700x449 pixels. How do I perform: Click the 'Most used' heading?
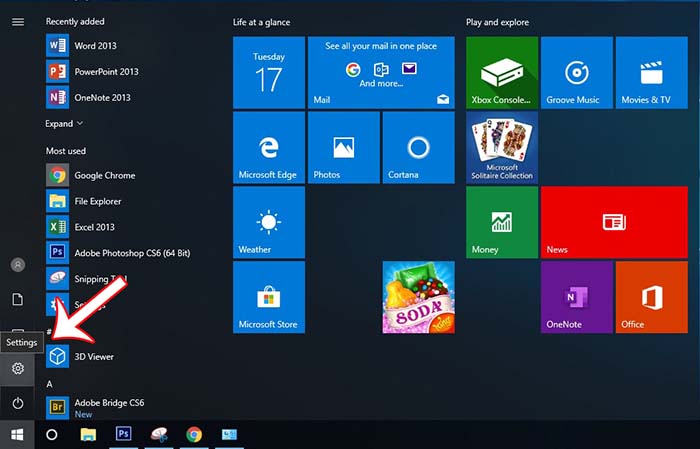coord(66,151)
